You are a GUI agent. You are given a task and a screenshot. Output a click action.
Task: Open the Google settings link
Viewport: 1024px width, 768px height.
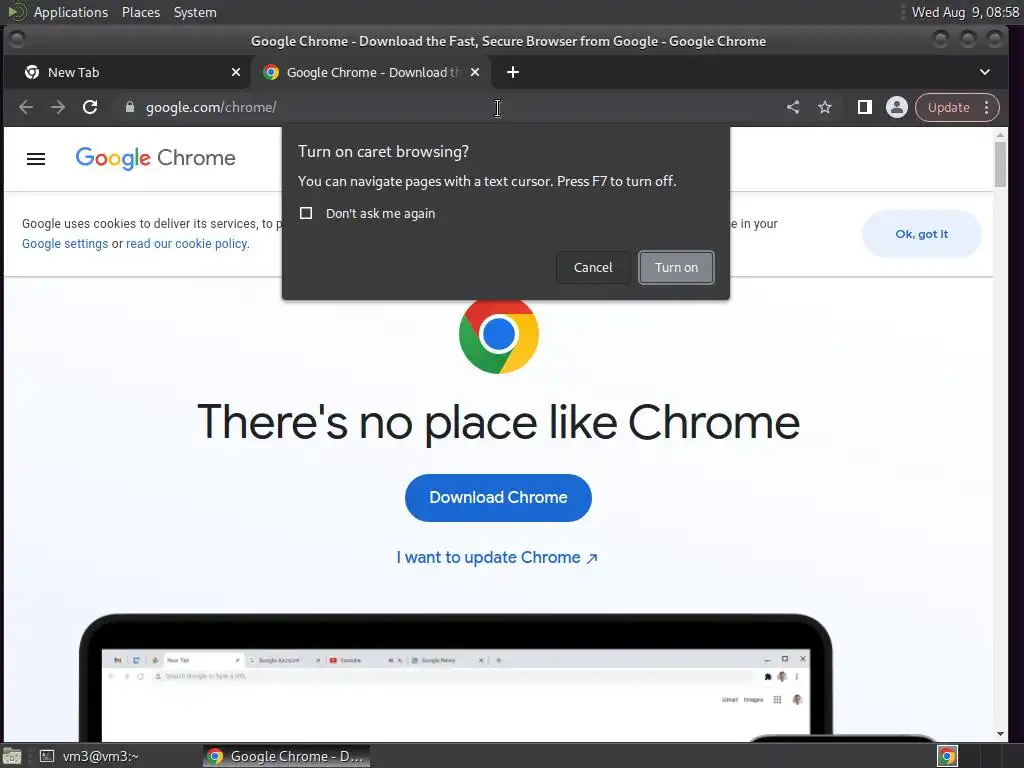pos(65,244)
